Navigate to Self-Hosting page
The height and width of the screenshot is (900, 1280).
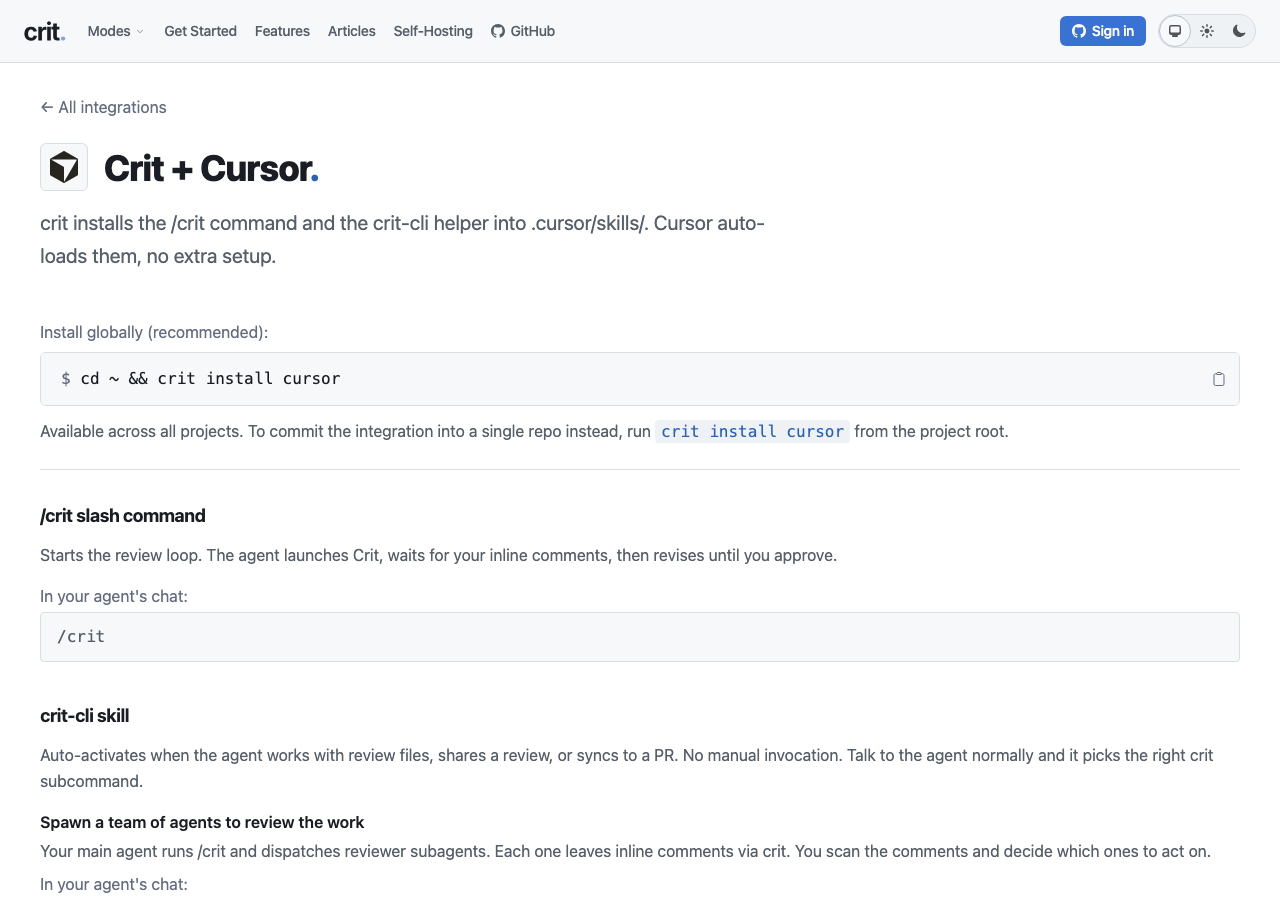click(433, 31)
